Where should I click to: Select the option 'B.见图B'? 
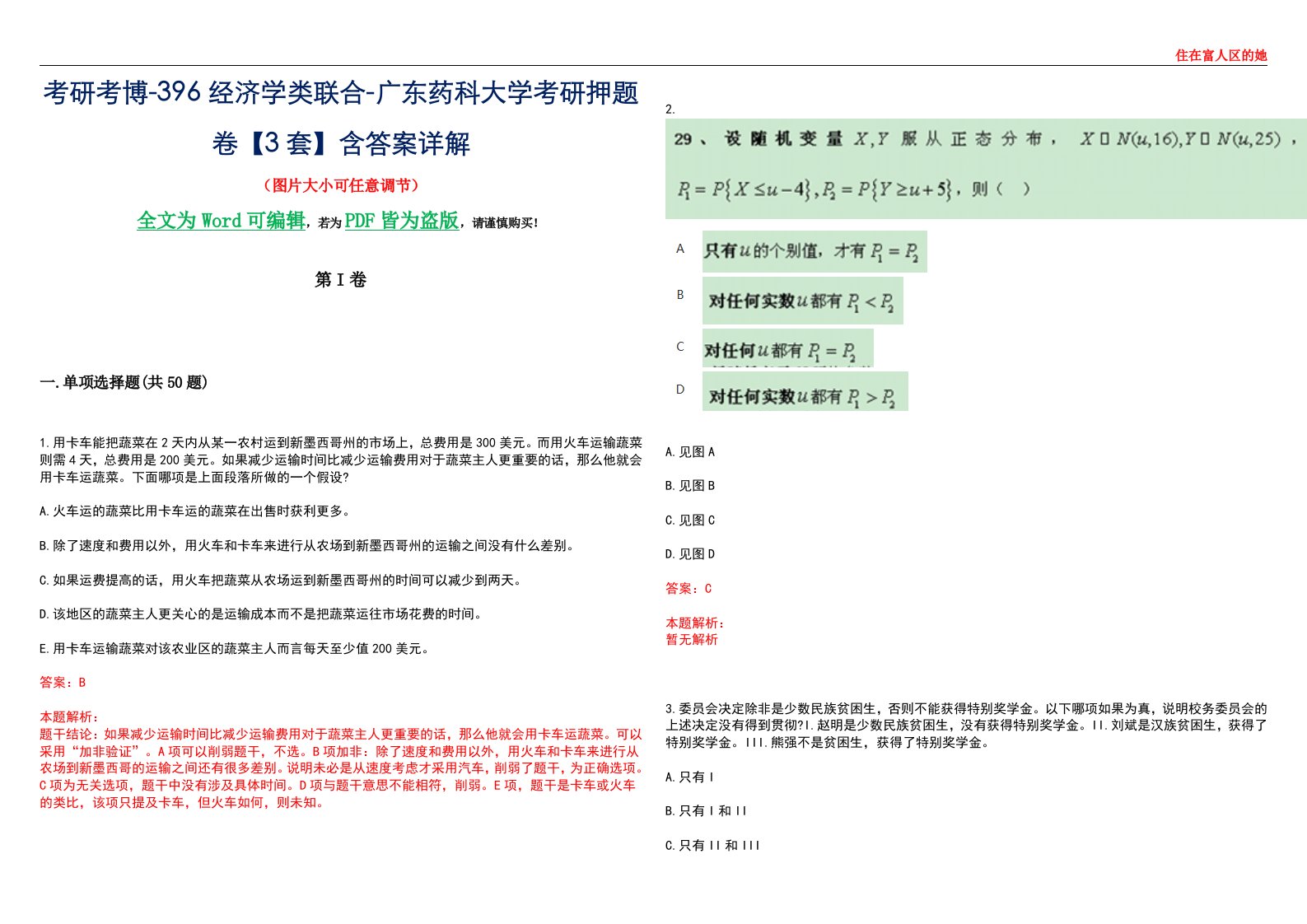point(690,486)
